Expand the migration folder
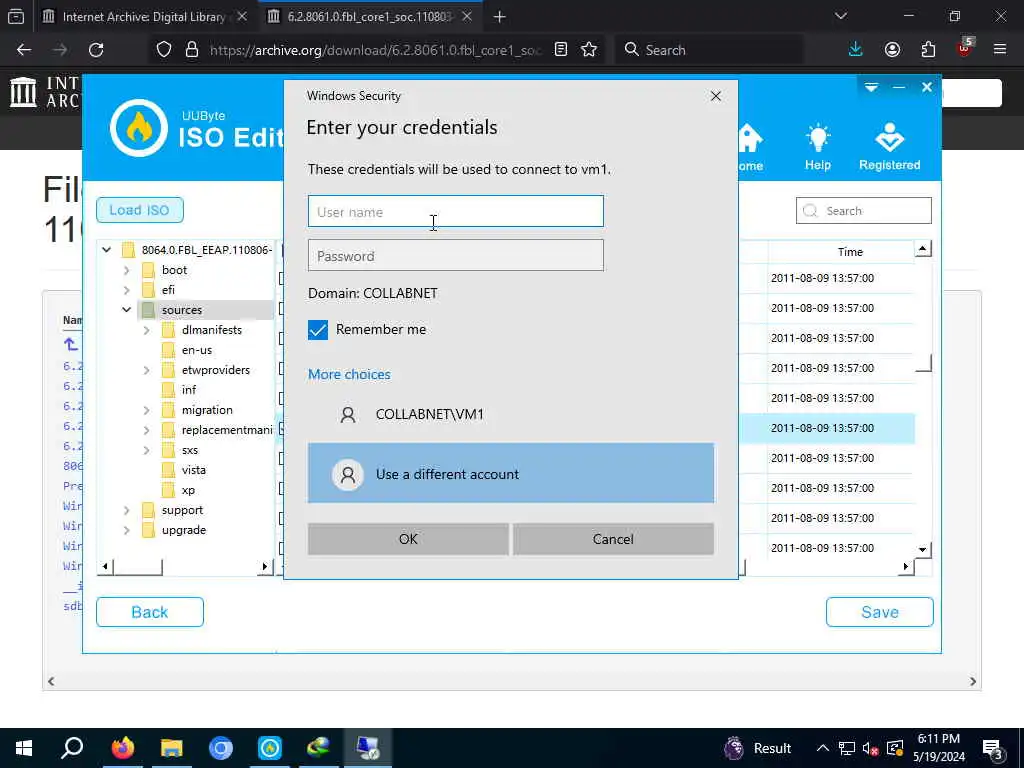Image resolution: width=1024 pixels, height=768 pixels. (x=146, y=410)
